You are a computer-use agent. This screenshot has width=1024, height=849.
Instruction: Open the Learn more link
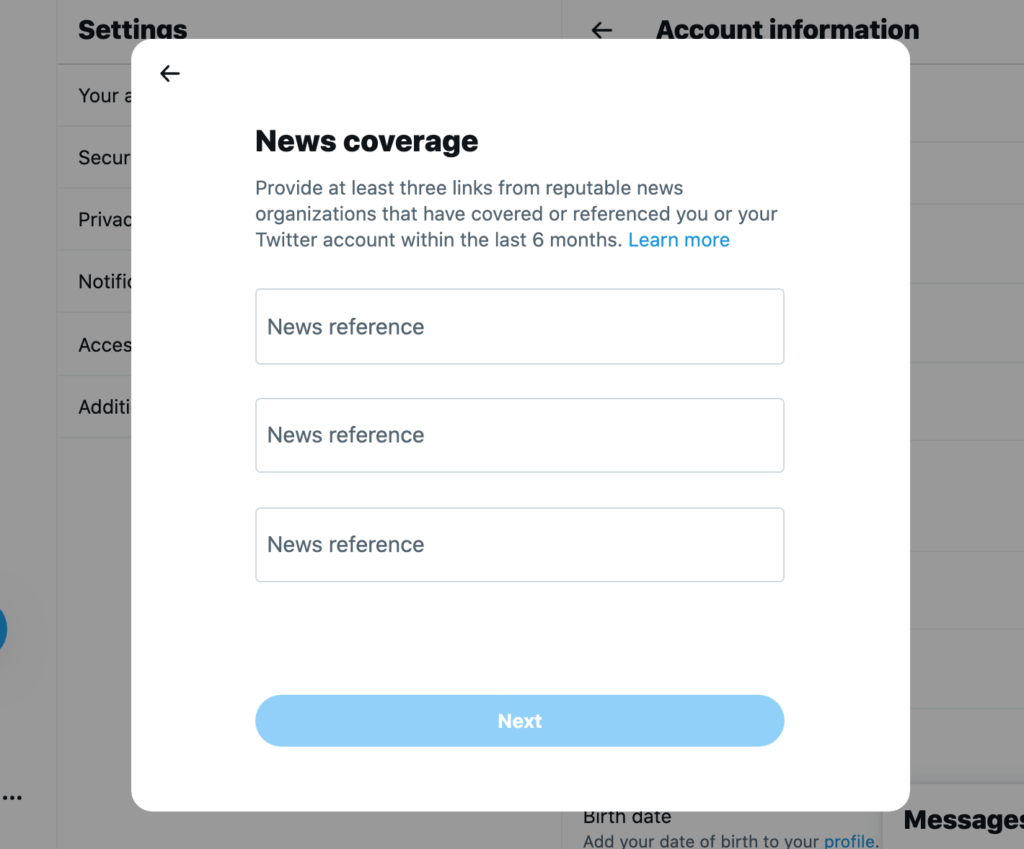678,240
